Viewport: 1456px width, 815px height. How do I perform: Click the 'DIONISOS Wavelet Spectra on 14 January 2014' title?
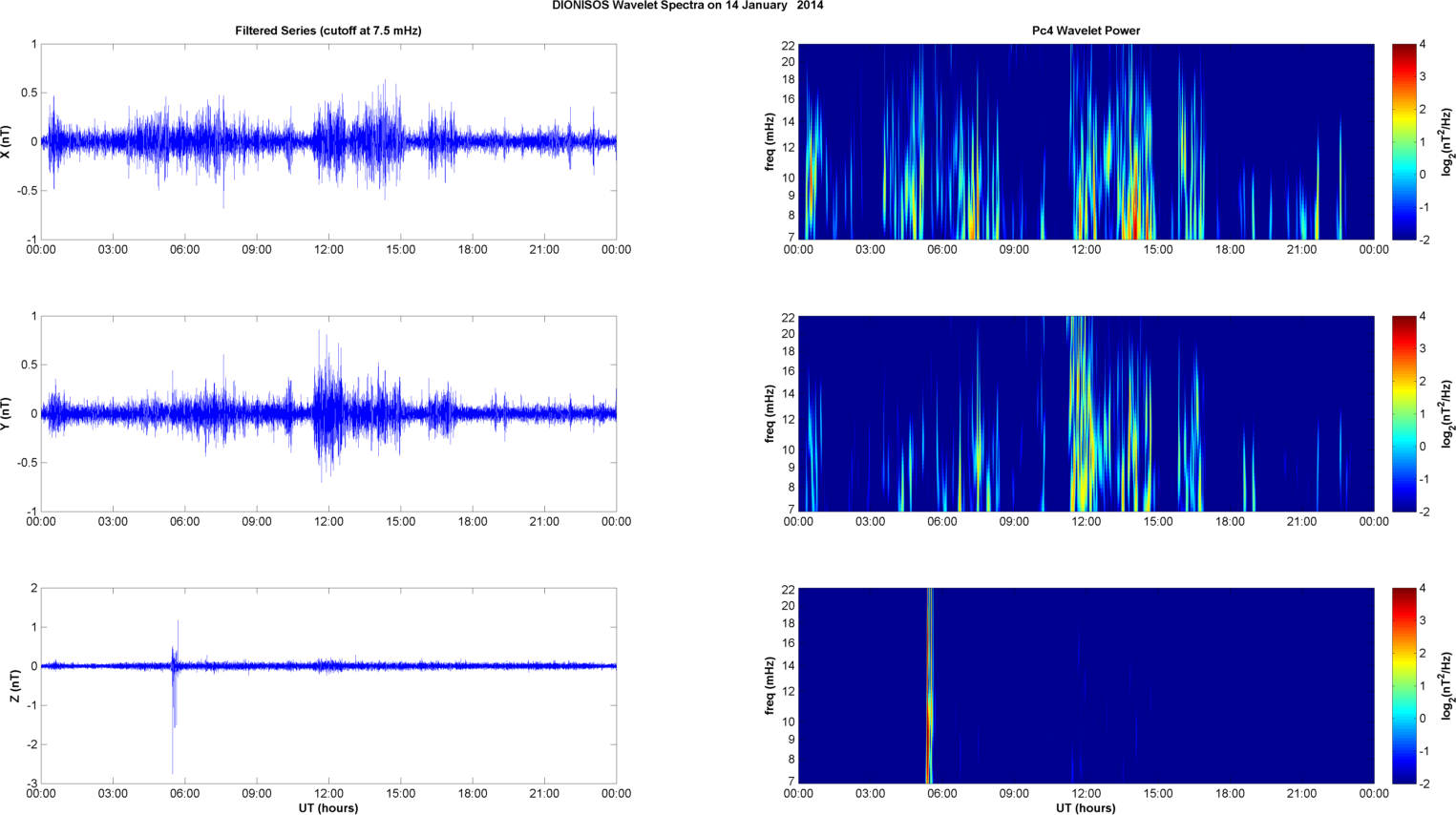click(687, 6)
